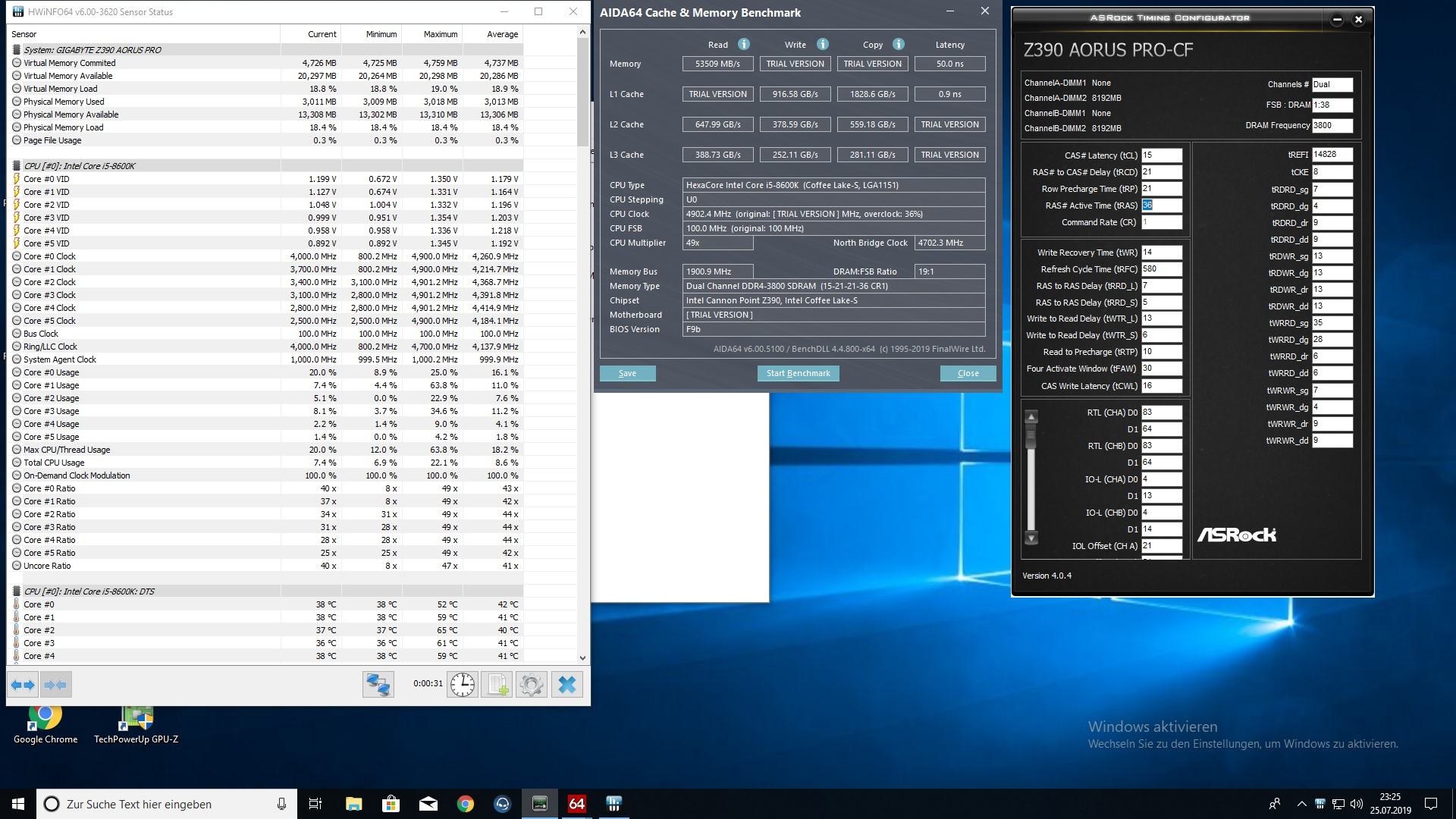This screenshot has height=819, width=1456.
Task: Click the Memory Latency value 50.0 ns
Action: pyautogui.click(x=949, y=64)
